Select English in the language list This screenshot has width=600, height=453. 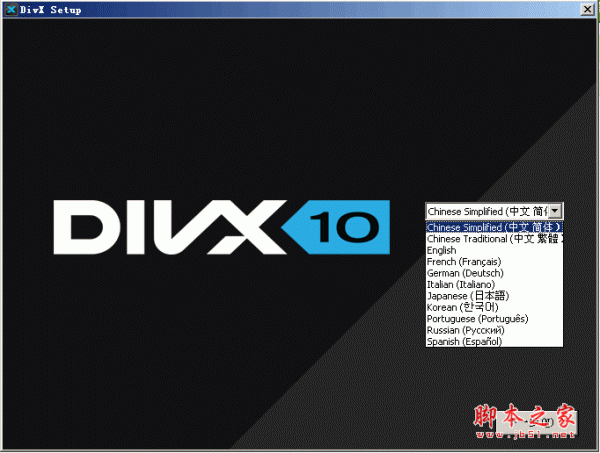494,250
